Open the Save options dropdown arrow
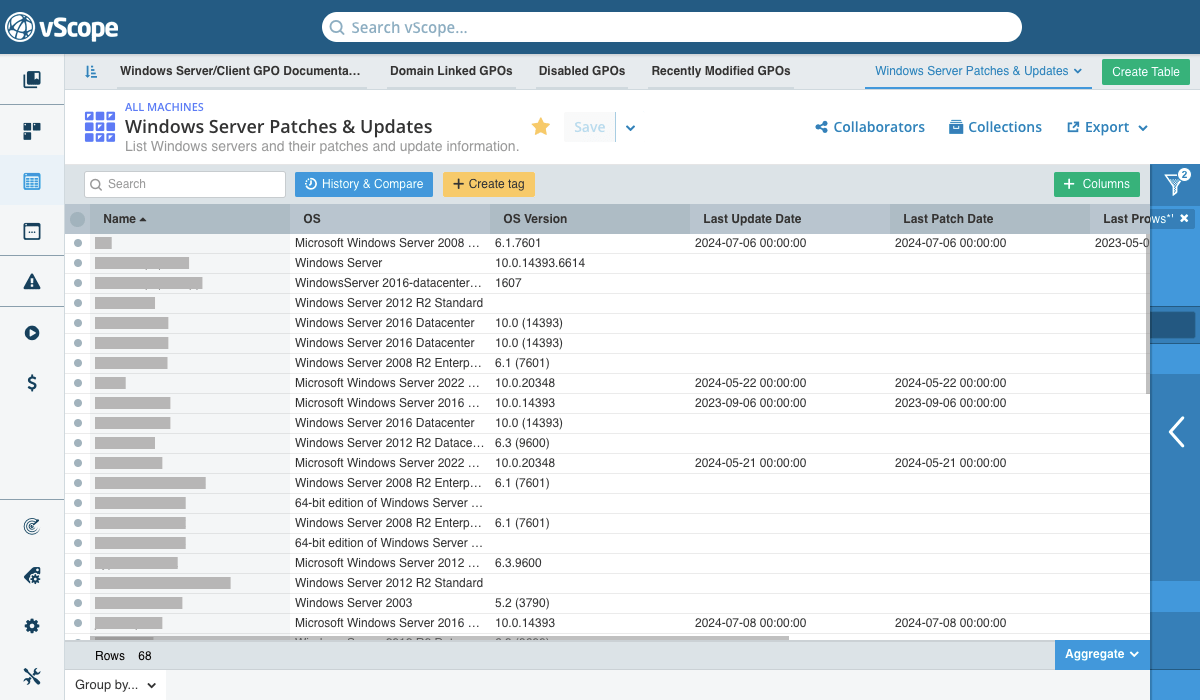1200x700 pixels. [x=631, y=127]
